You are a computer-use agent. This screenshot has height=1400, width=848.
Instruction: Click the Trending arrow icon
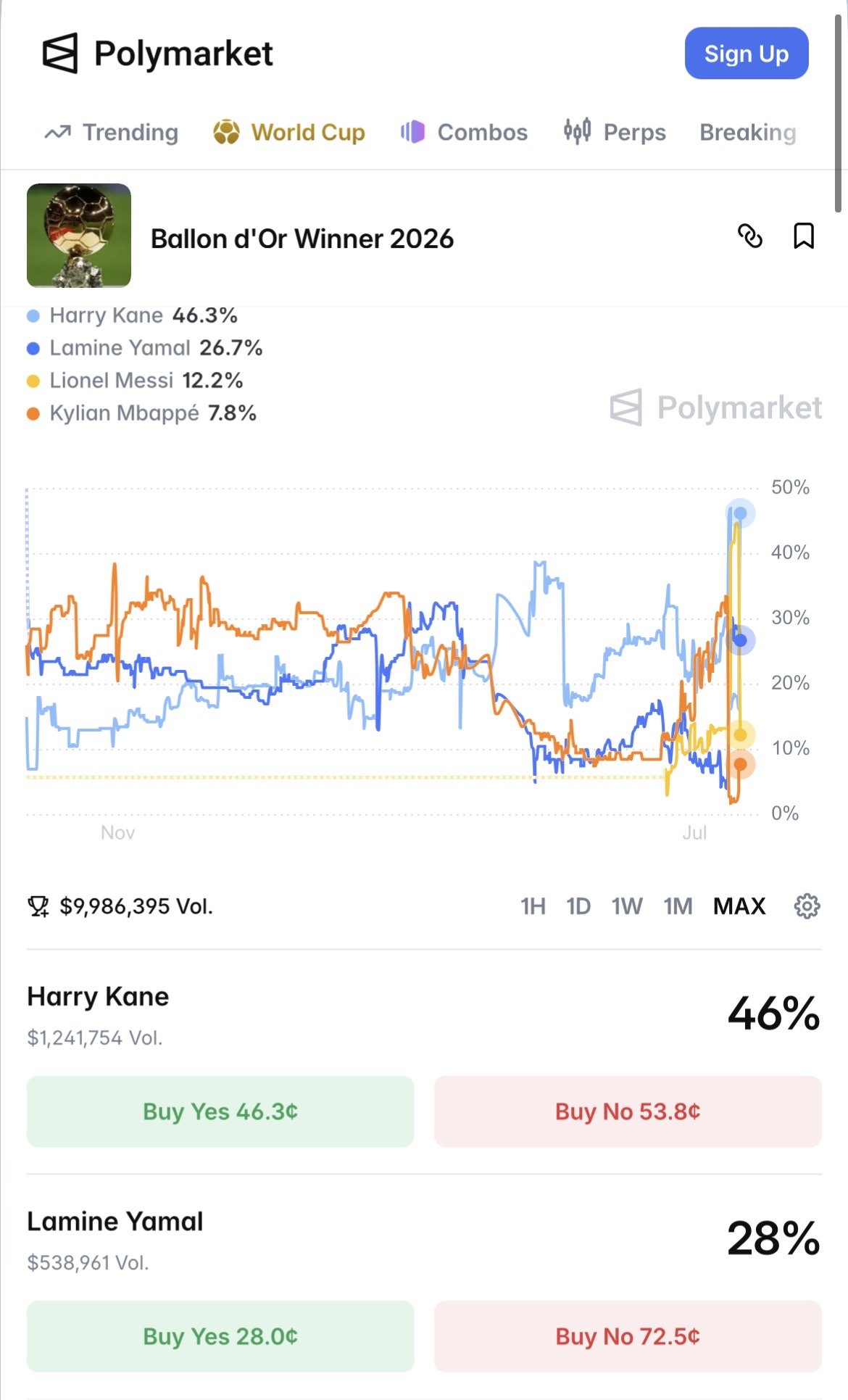pyautogui.click(x=58, y=133)
